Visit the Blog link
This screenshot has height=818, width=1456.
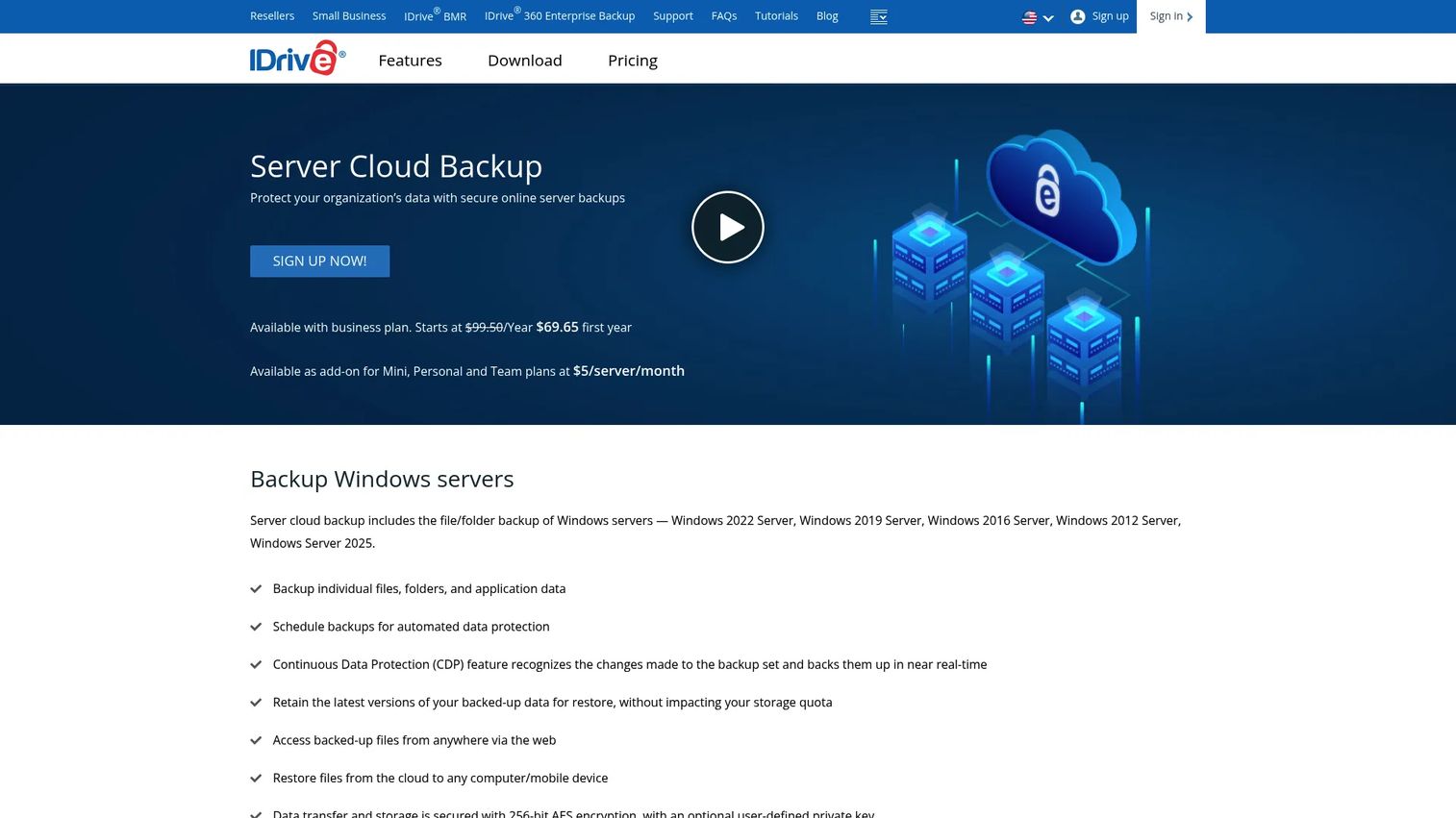click(827, 16)
